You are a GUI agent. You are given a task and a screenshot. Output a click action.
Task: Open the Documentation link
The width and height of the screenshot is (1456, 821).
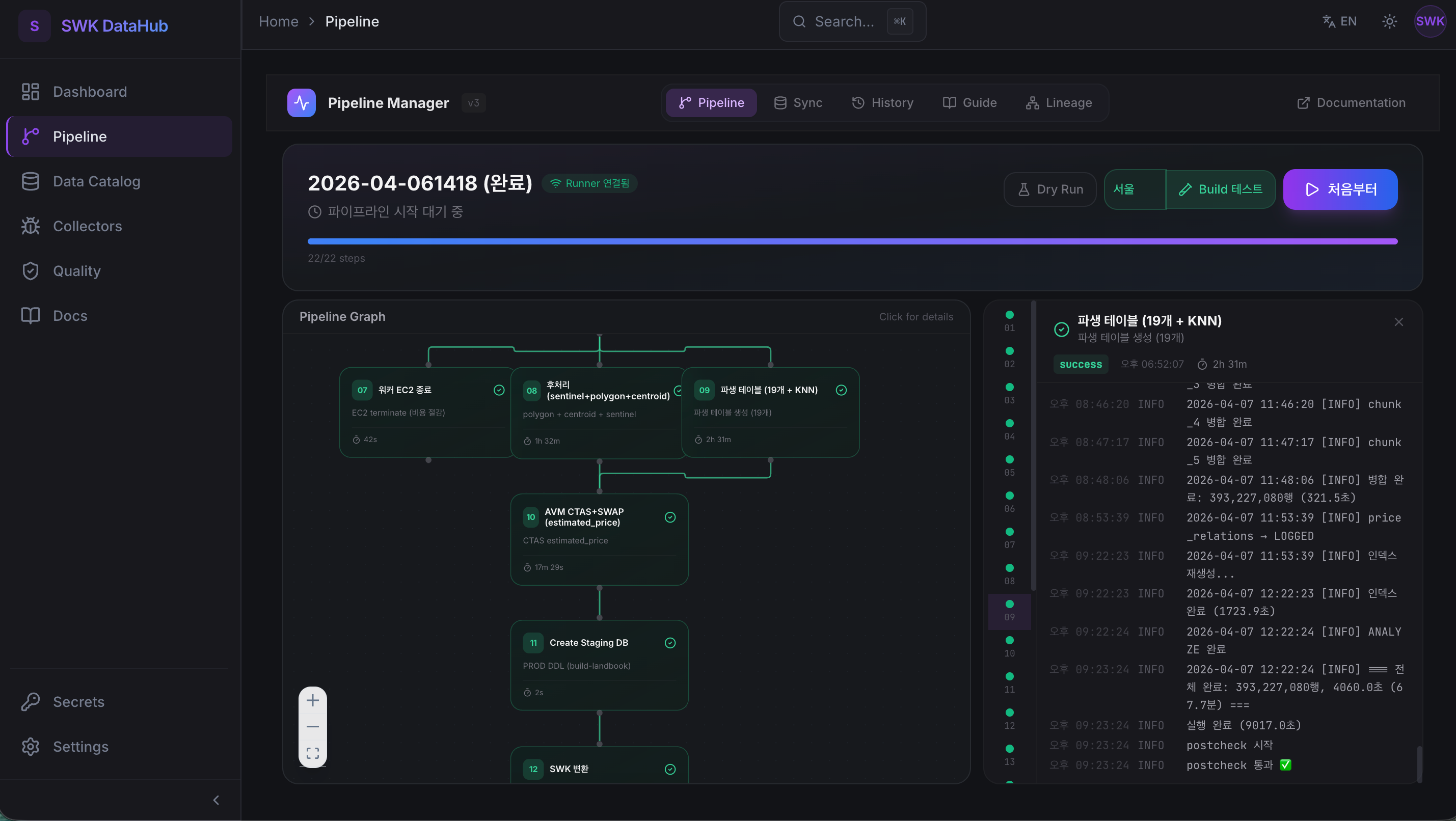[1351, 103]
